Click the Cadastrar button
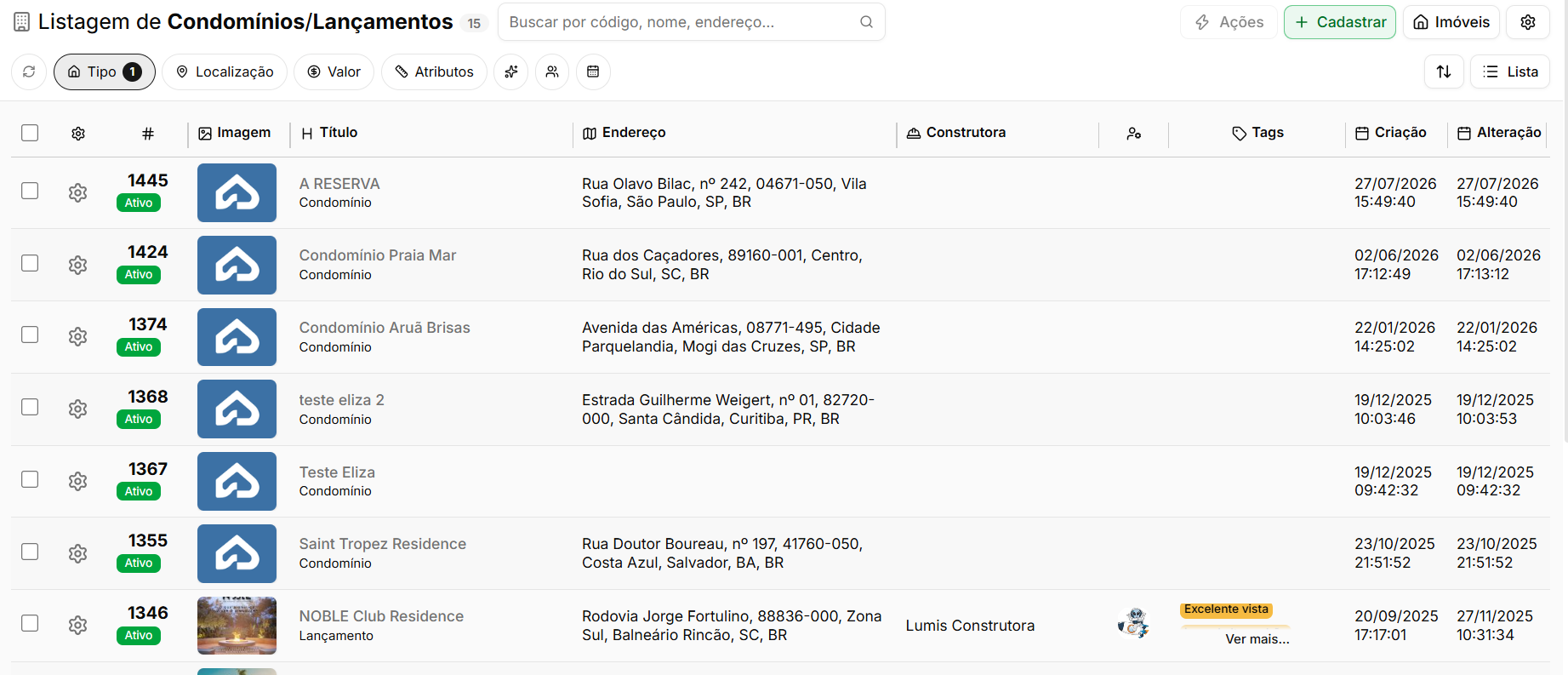 pyautogui.click(x=1340, y=22)
